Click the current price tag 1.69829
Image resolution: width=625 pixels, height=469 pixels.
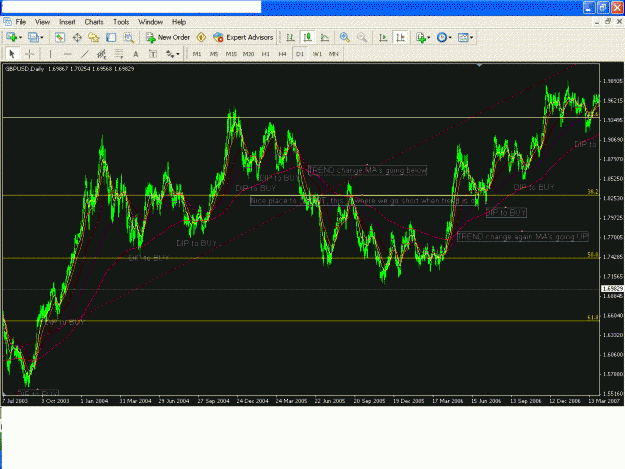click(x=612, y=288)
